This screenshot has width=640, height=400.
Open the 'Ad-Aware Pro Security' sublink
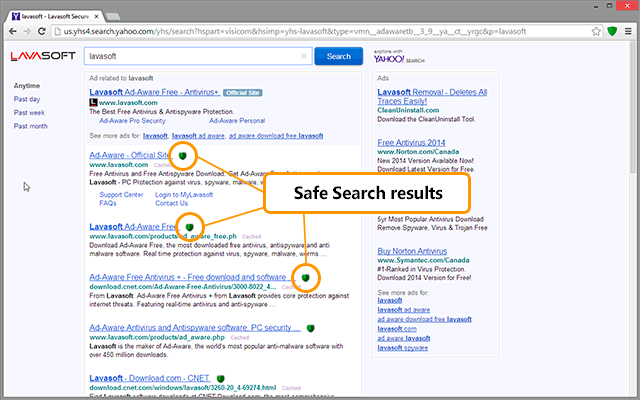(x=132, y=121)
